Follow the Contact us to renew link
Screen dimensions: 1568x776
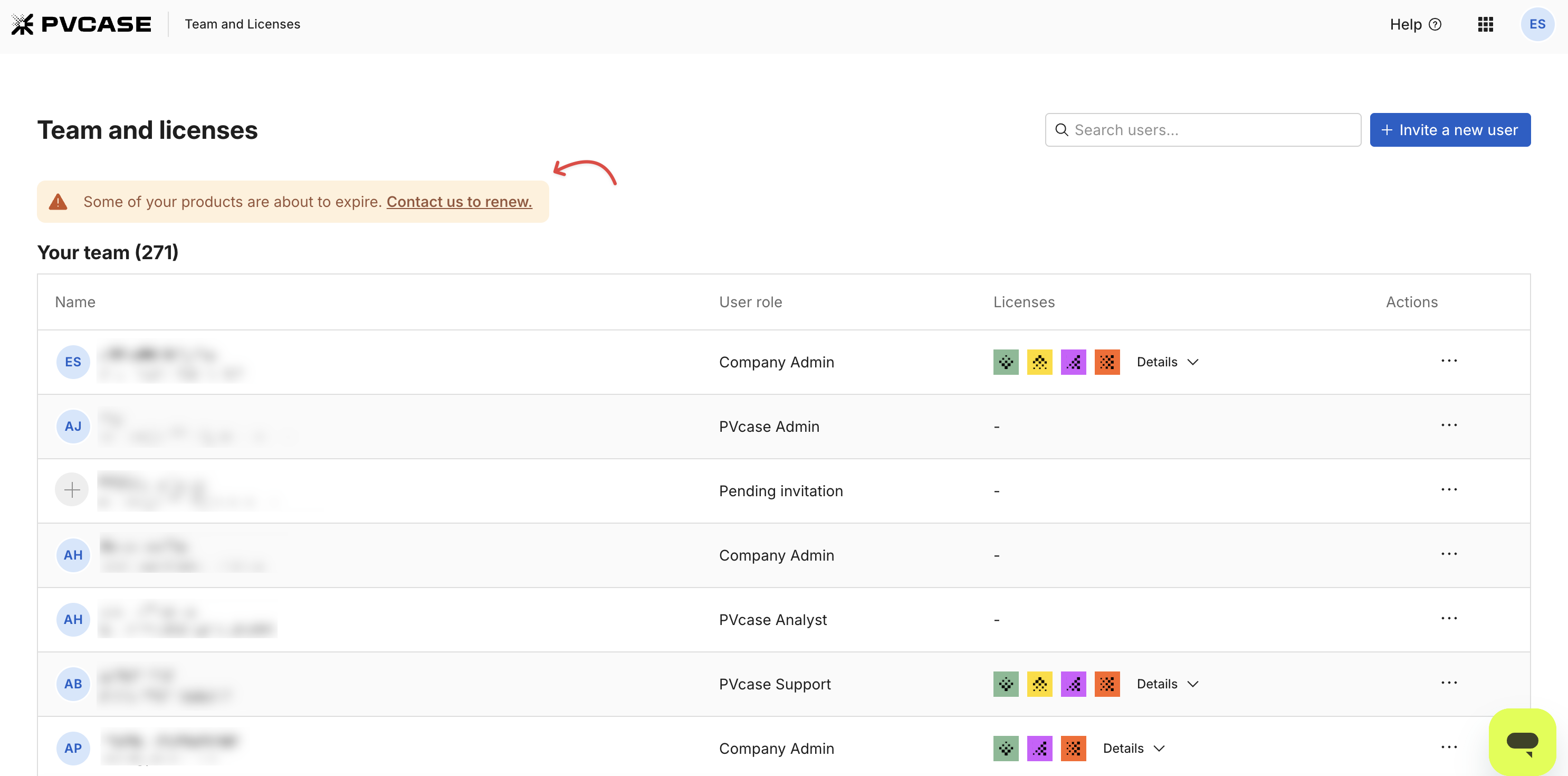click(459, 202)
